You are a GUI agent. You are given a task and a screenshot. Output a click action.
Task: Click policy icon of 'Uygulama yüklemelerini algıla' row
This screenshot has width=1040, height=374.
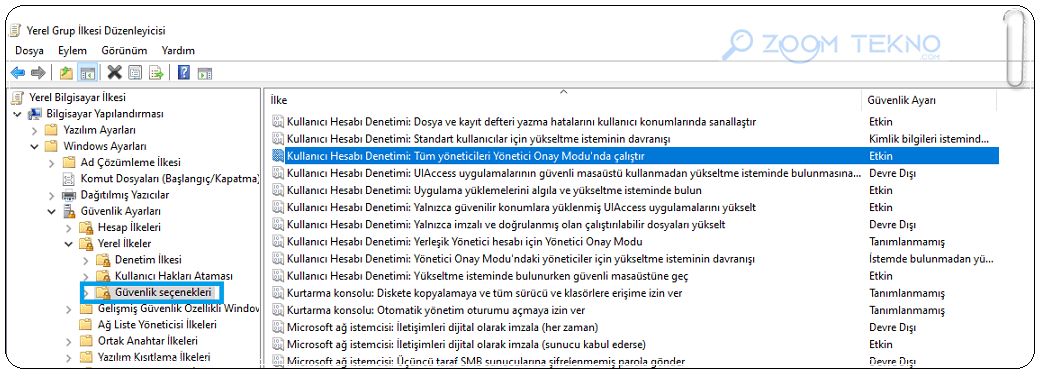(x=277, y=190)
